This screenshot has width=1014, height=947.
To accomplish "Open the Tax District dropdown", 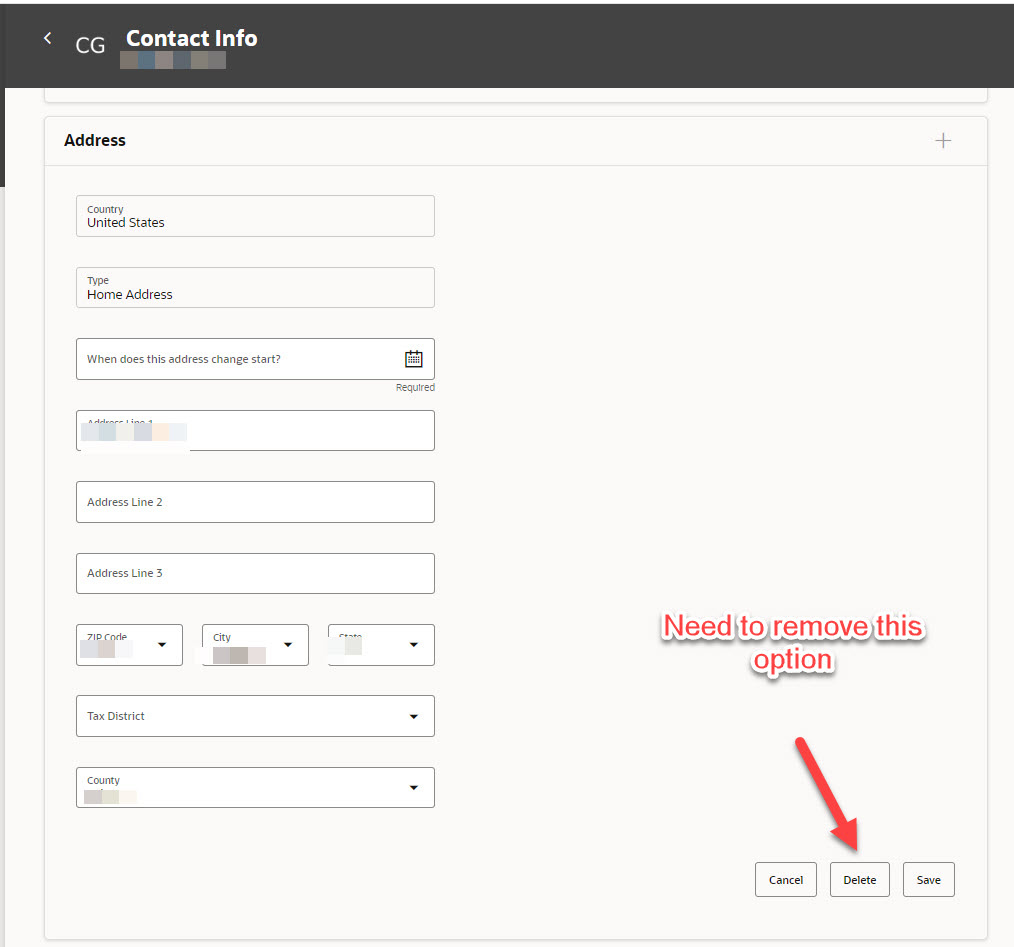I will pos(412,715).
